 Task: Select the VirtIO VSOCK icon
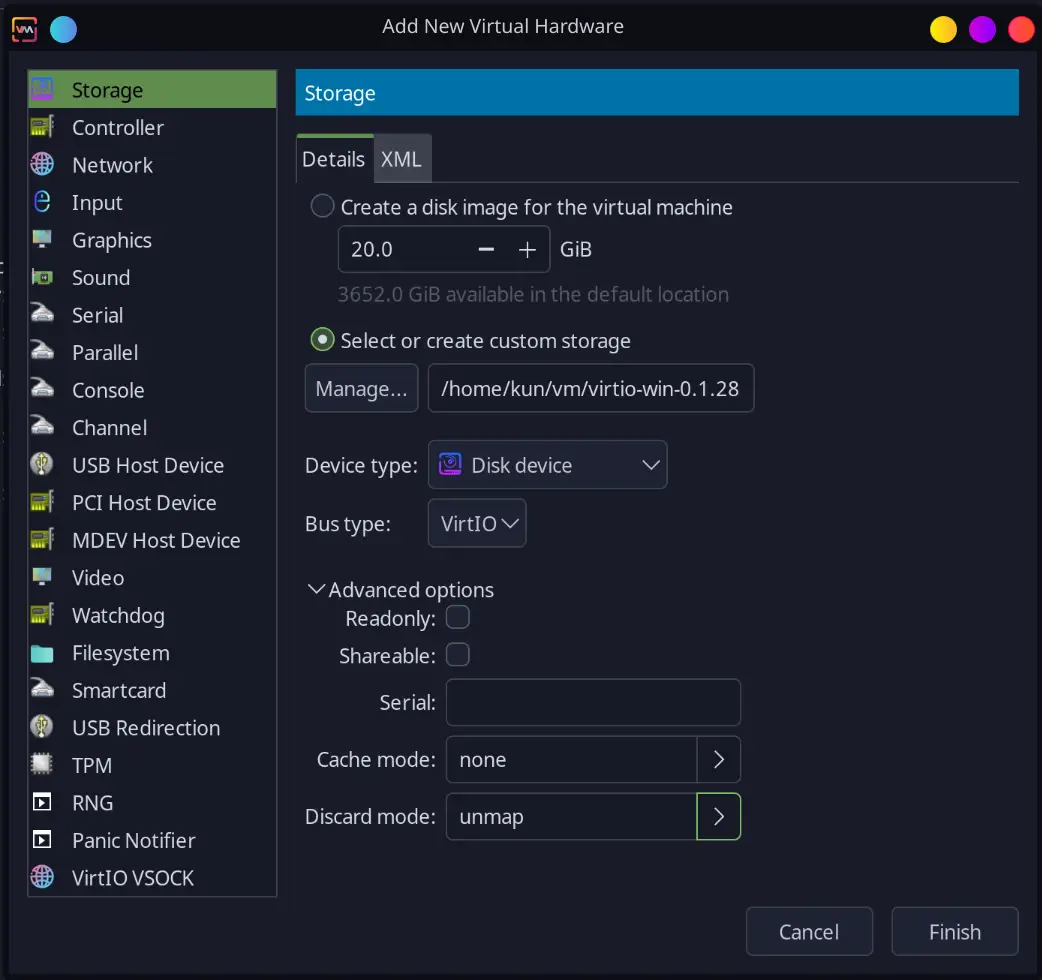tap(42, 878)
